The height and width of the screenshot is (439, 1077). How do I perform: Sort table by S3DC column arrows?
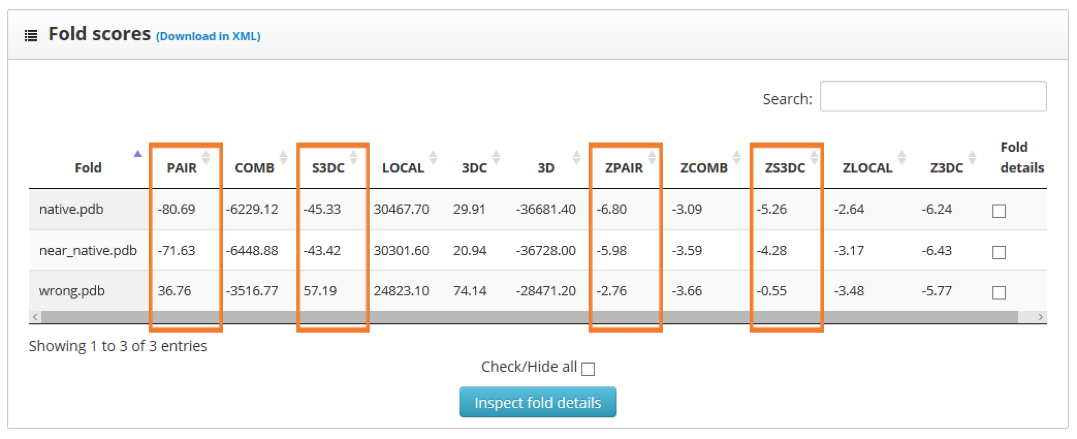click(x=354, y=158)
